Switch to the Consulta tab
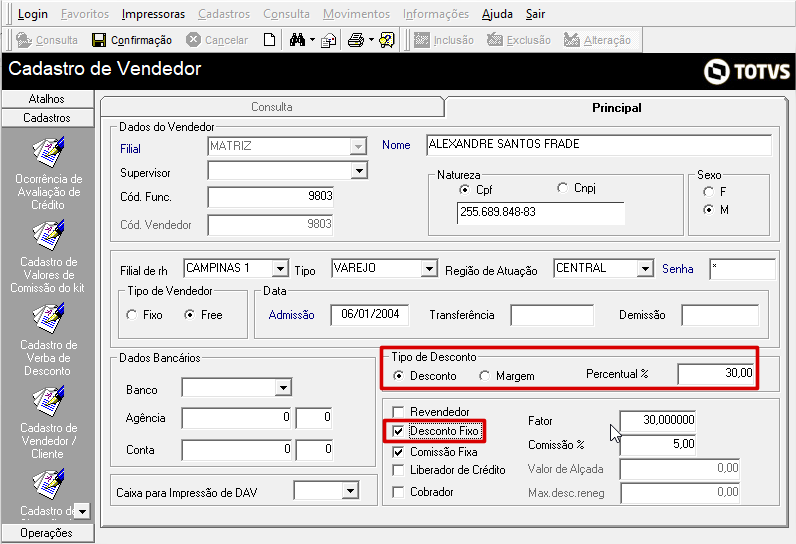 [272, 107]
